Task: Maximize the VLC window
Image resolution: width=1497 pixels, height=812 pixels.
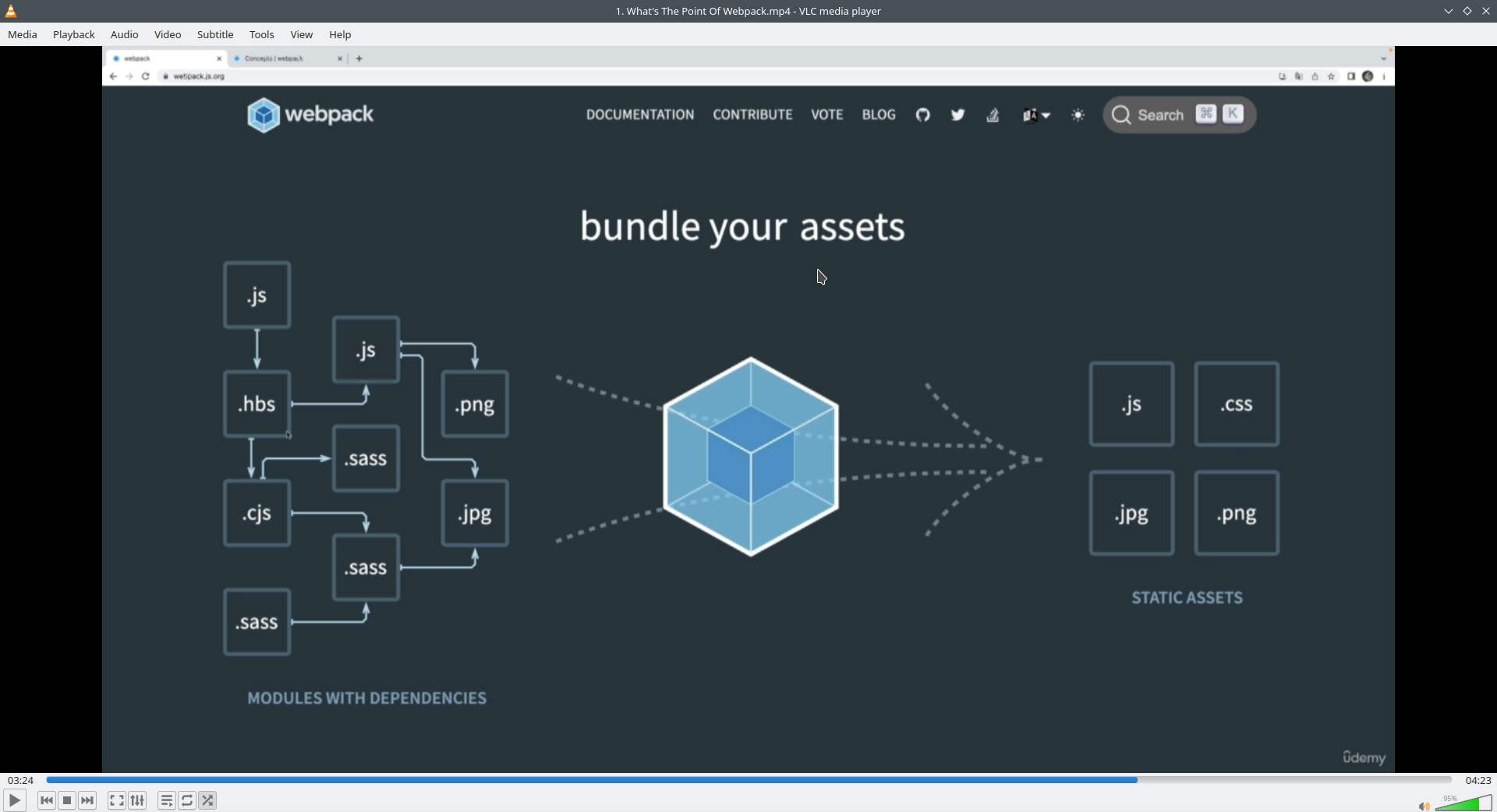Action: (1467, 11)
